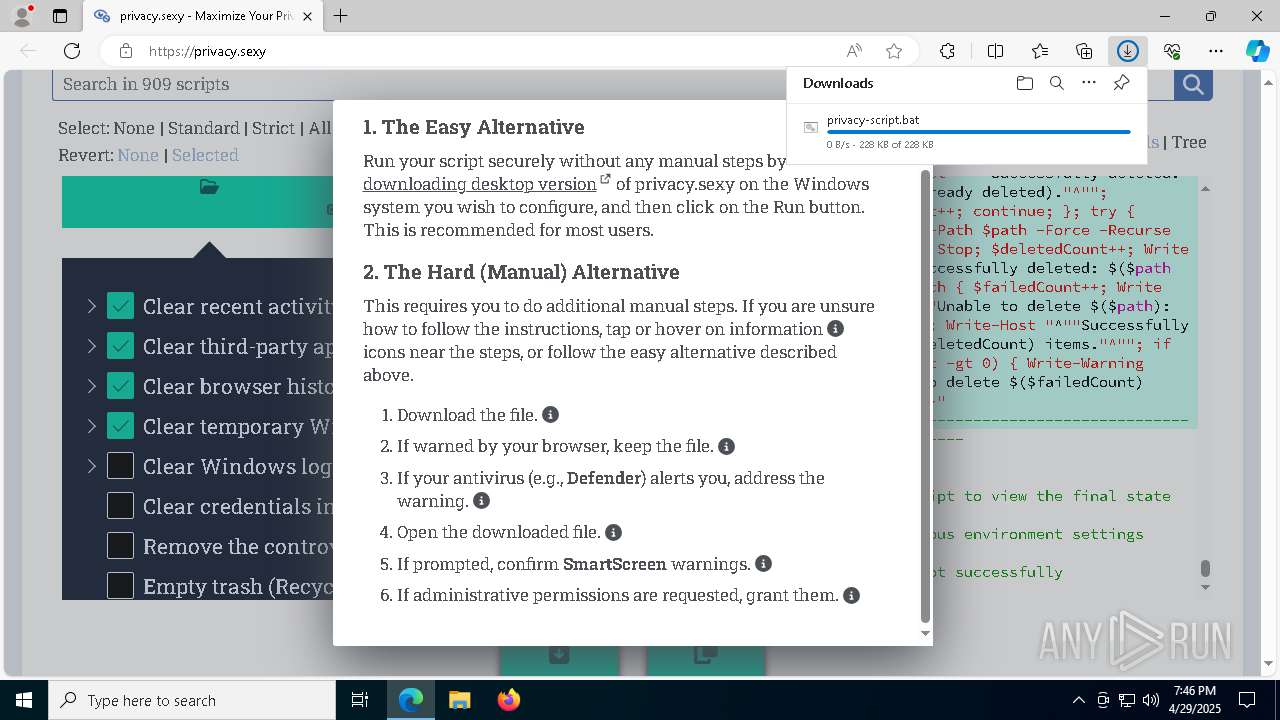This screenshot has height=720, width=1280.
Task: Show info for administrative permissions step
Action: pos(851,595)
